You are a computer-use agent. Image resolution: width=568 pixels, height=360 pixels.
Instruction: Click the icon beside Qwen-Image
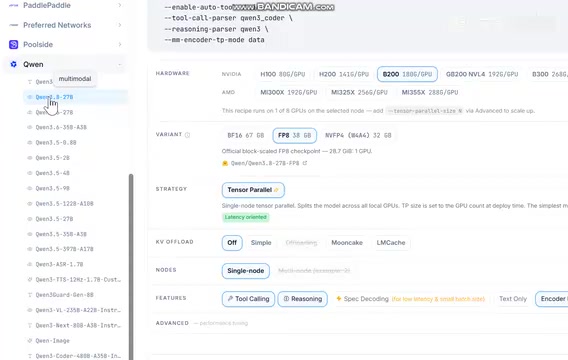(30, 340)
